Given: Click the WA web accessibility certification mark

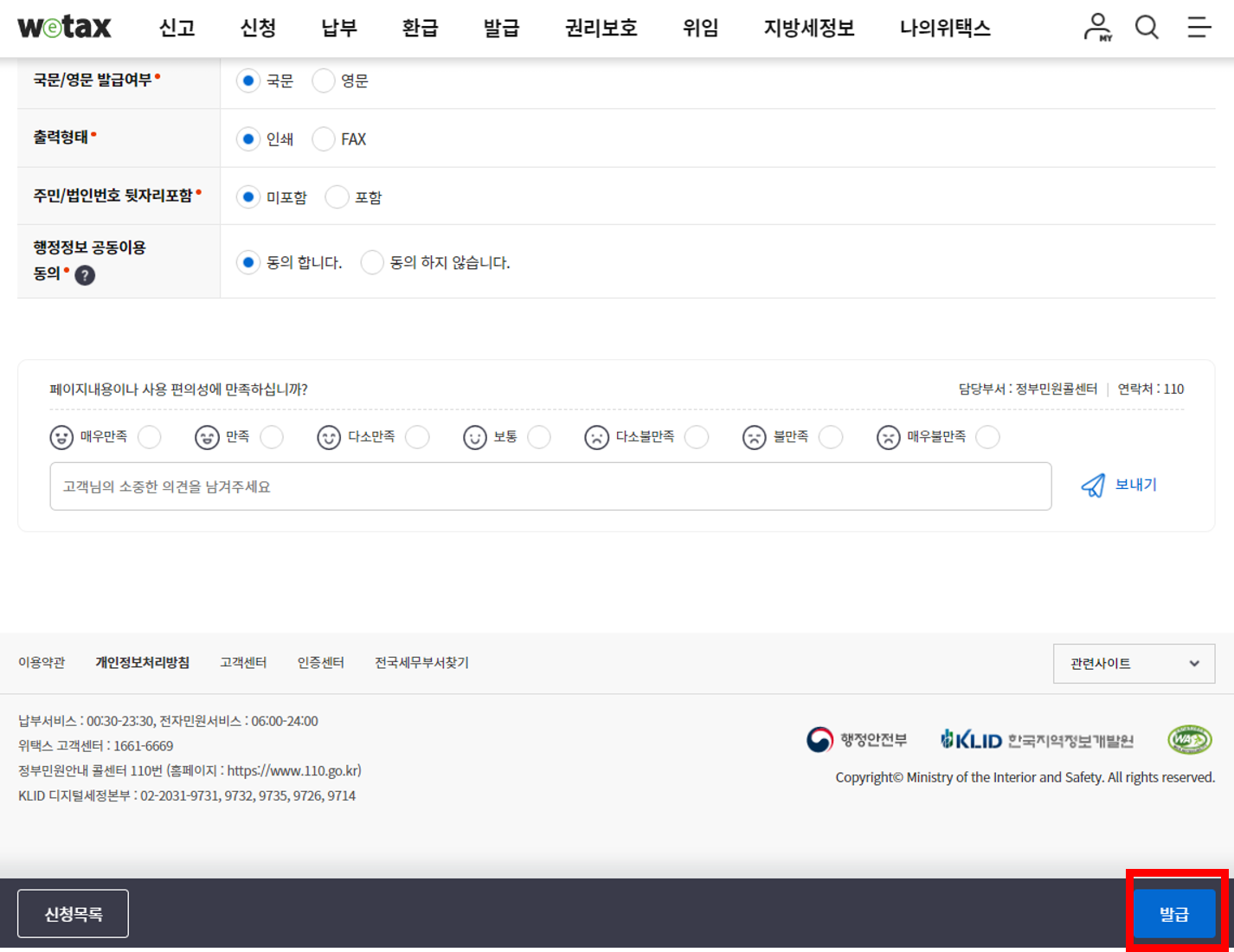Looking at the screenshot, I should click(x=1189, y=739).
